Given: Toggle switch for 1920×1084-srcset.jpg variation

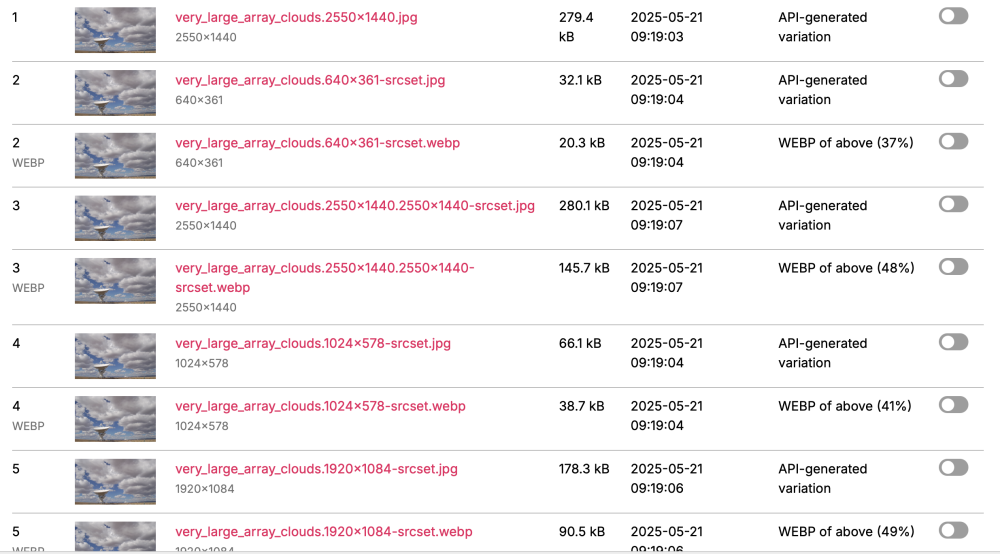Looking at the screenshot, I should tap(953, 468).
